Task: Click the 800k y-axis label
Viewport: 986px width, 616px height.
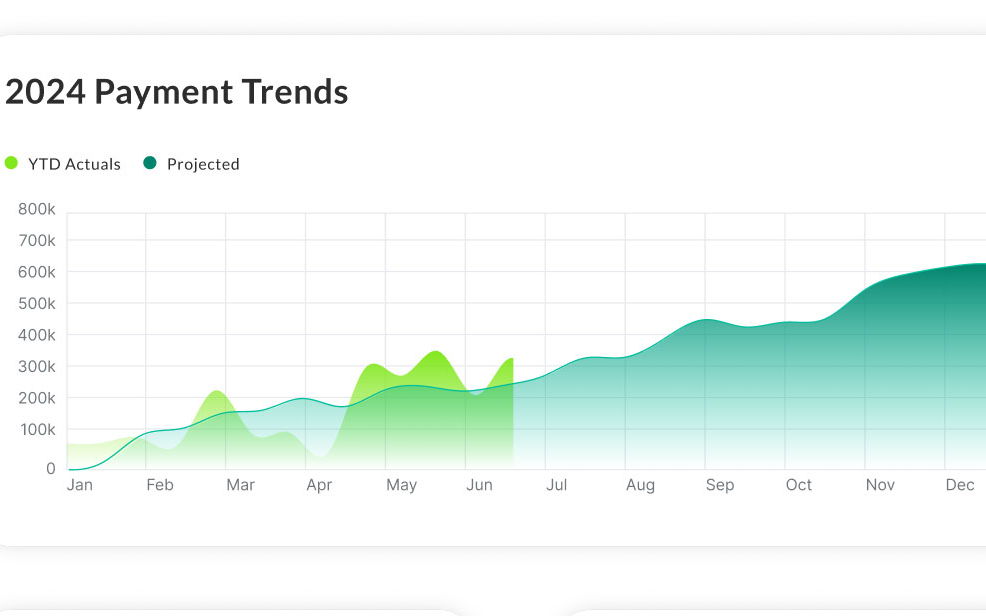Action: (36, 209)
